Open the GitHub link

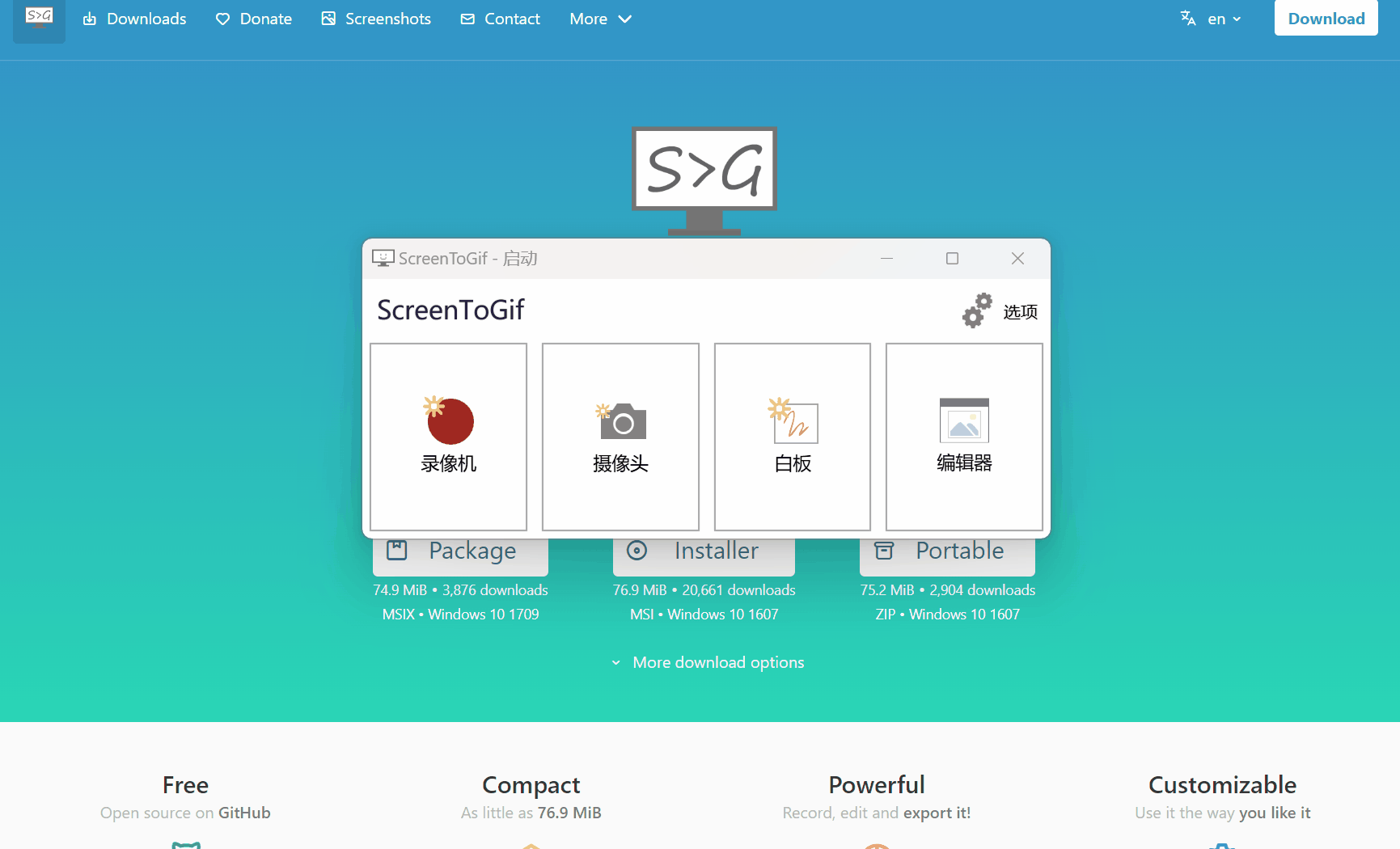coord(244,813)
